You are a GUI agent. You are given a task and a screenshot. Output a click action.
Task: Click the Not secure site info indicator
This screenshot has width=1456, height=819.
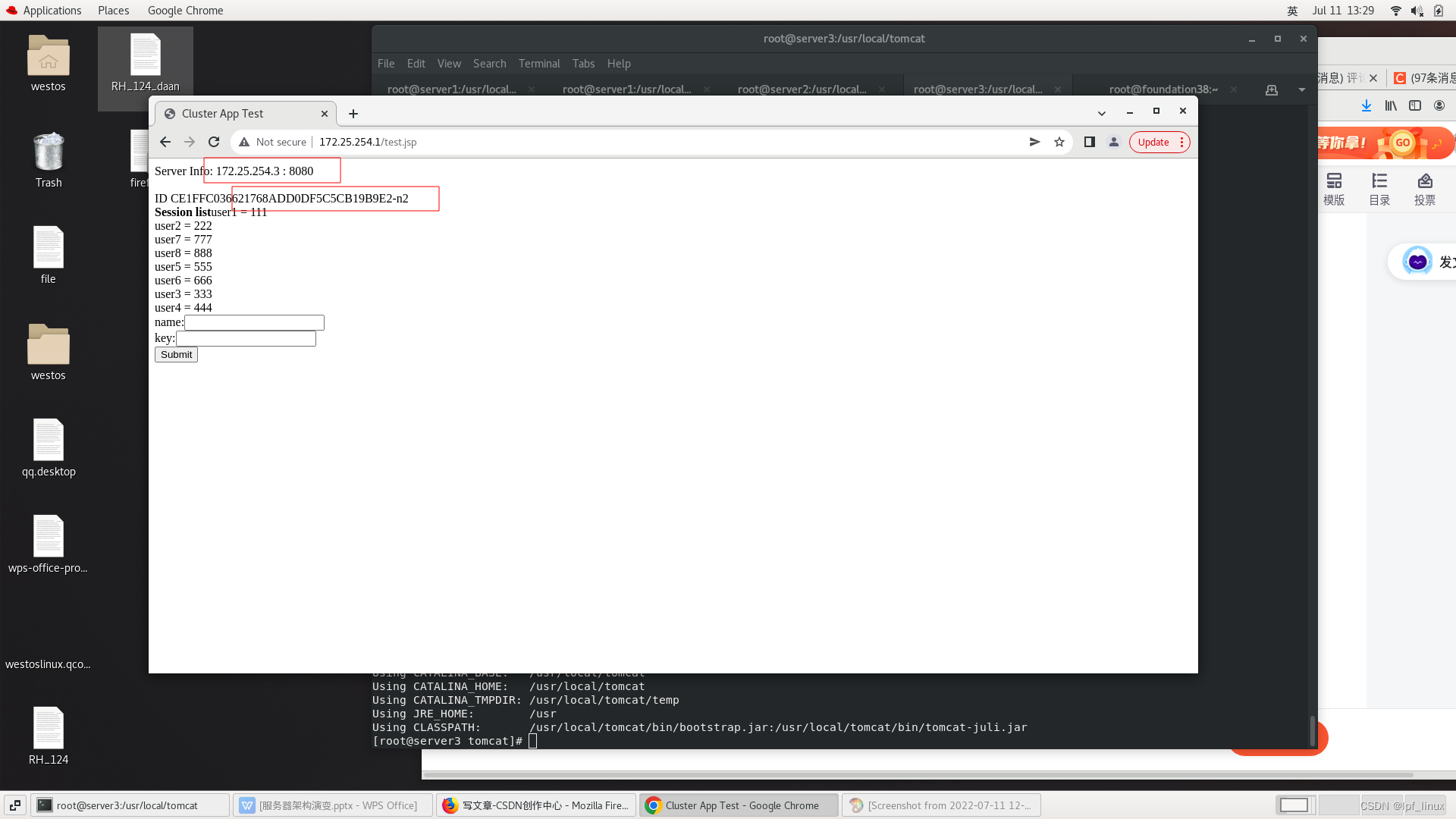pos(273,142)
